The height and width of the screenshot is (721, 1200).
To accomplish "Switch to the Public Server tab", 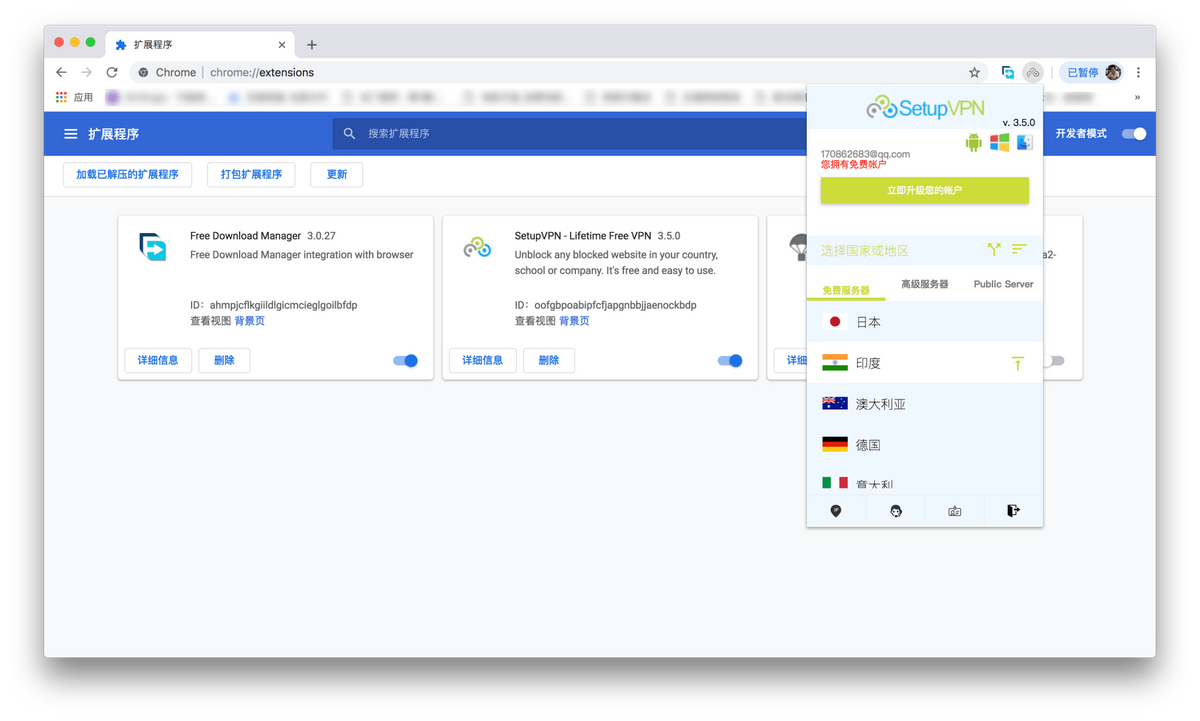I will point(1003,285).
